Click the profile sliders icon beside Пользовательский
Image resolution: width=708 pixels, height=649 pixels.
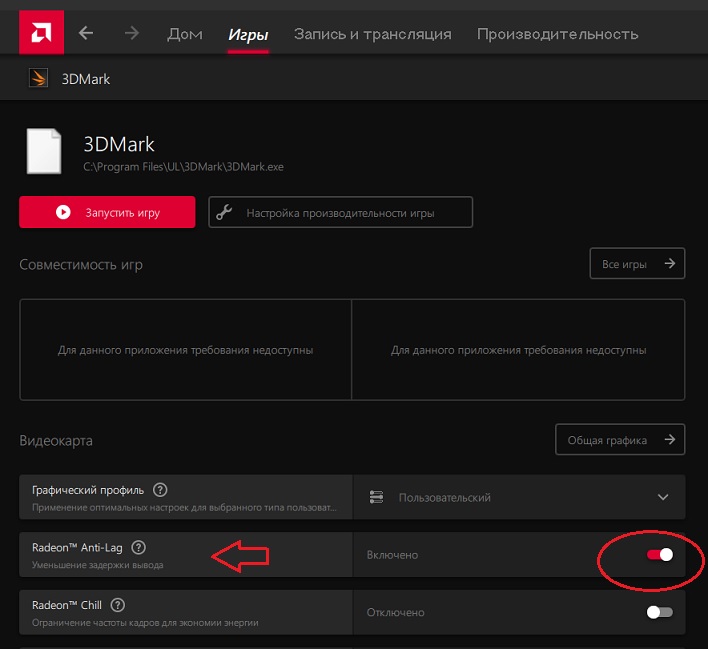[x=376, y=497]
